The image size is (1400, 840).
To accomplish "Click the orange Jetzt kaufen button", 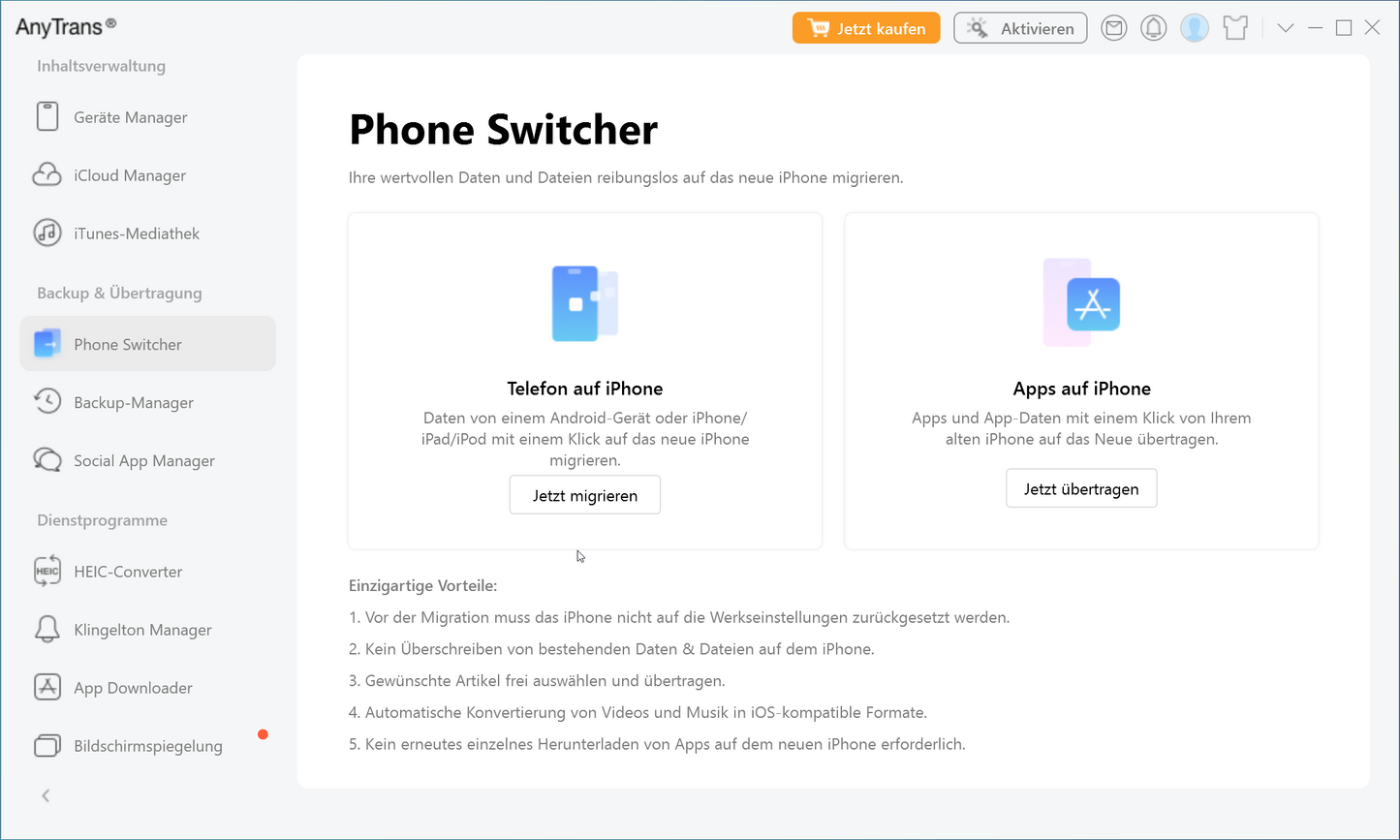I will click(866, 28).
